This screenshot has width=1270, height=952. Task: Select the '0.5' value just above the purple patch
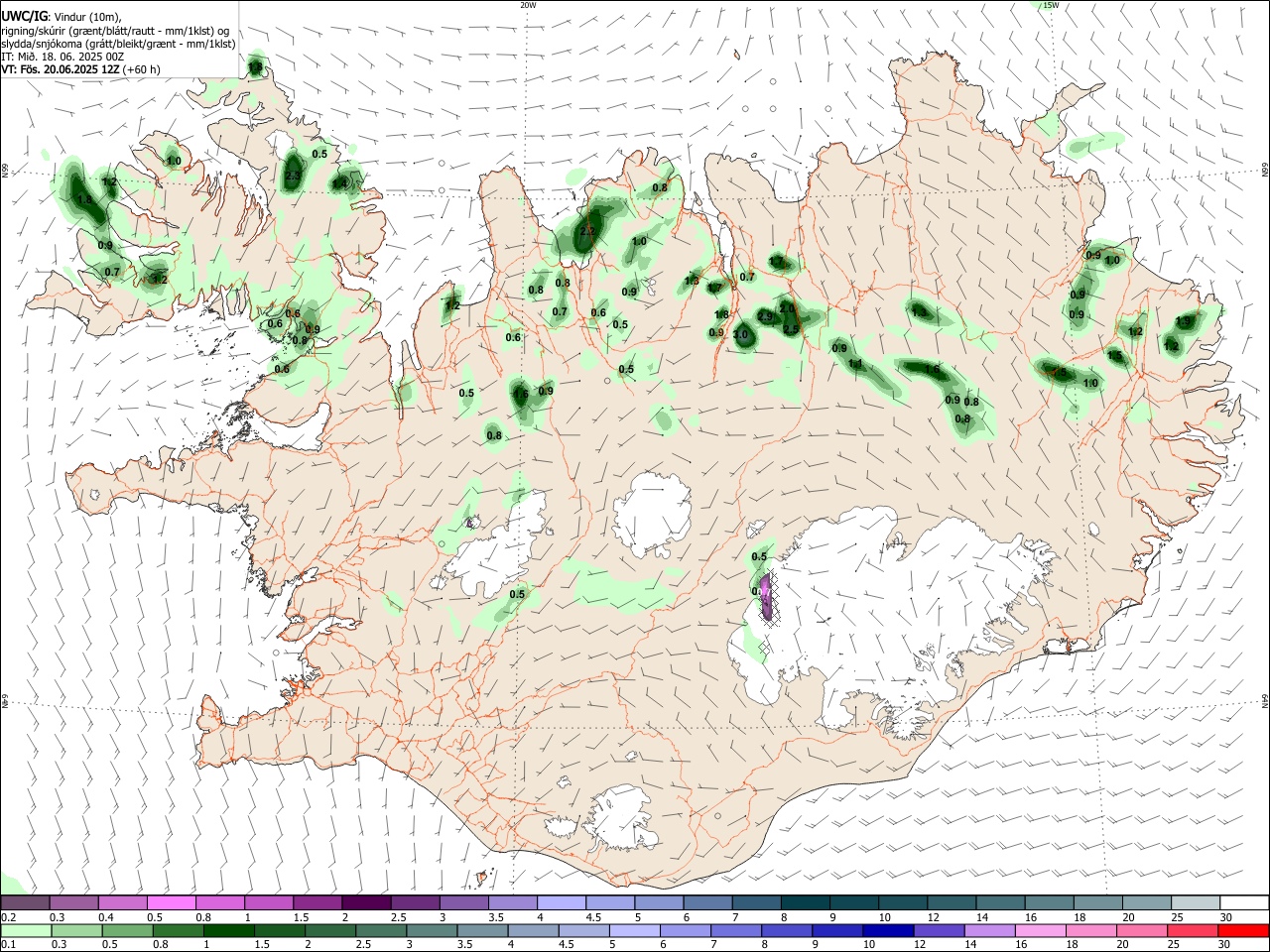click(x=760, y=556)
